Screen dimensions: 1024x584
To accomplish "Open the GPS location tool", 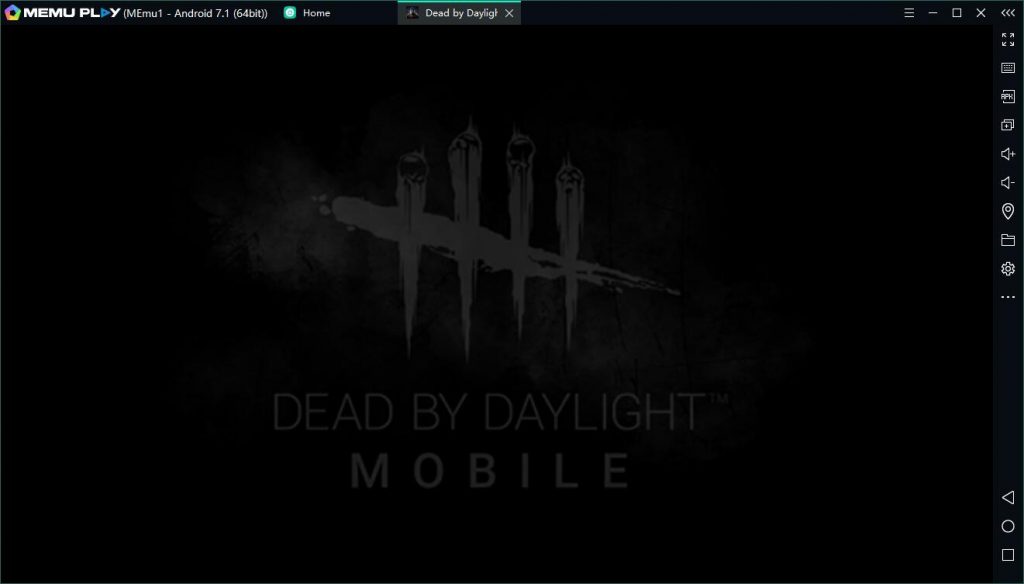I will (1008, 211).
